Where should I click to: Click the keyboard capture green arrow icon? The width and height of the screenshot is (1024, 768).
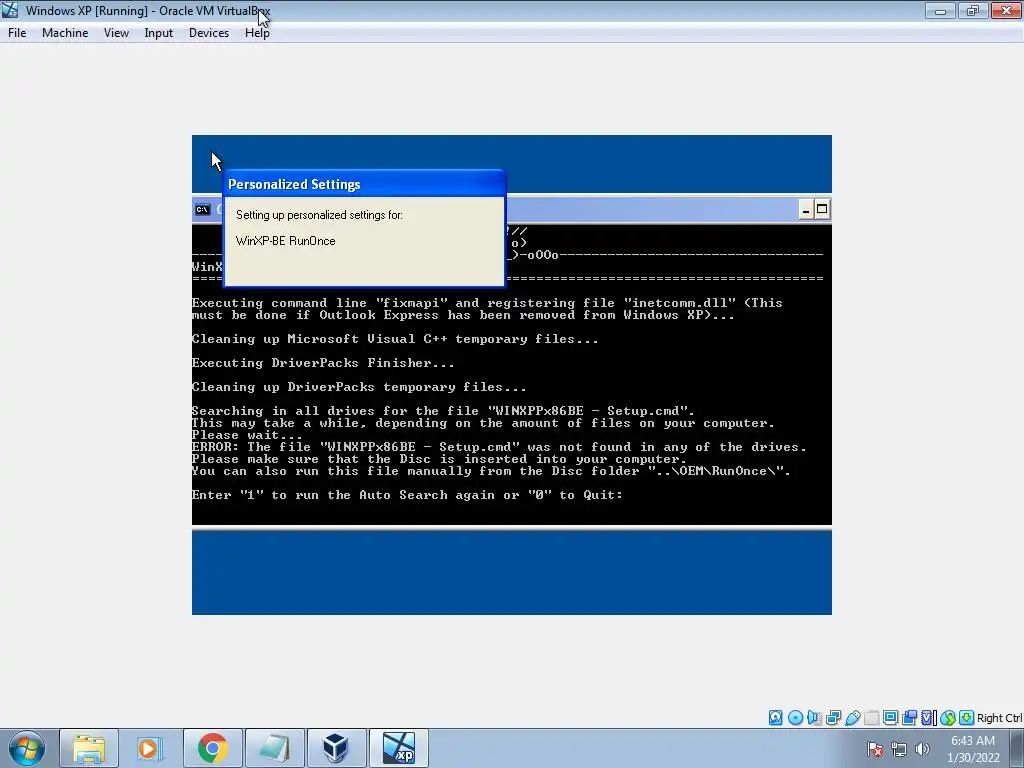(x=967, y=718)
